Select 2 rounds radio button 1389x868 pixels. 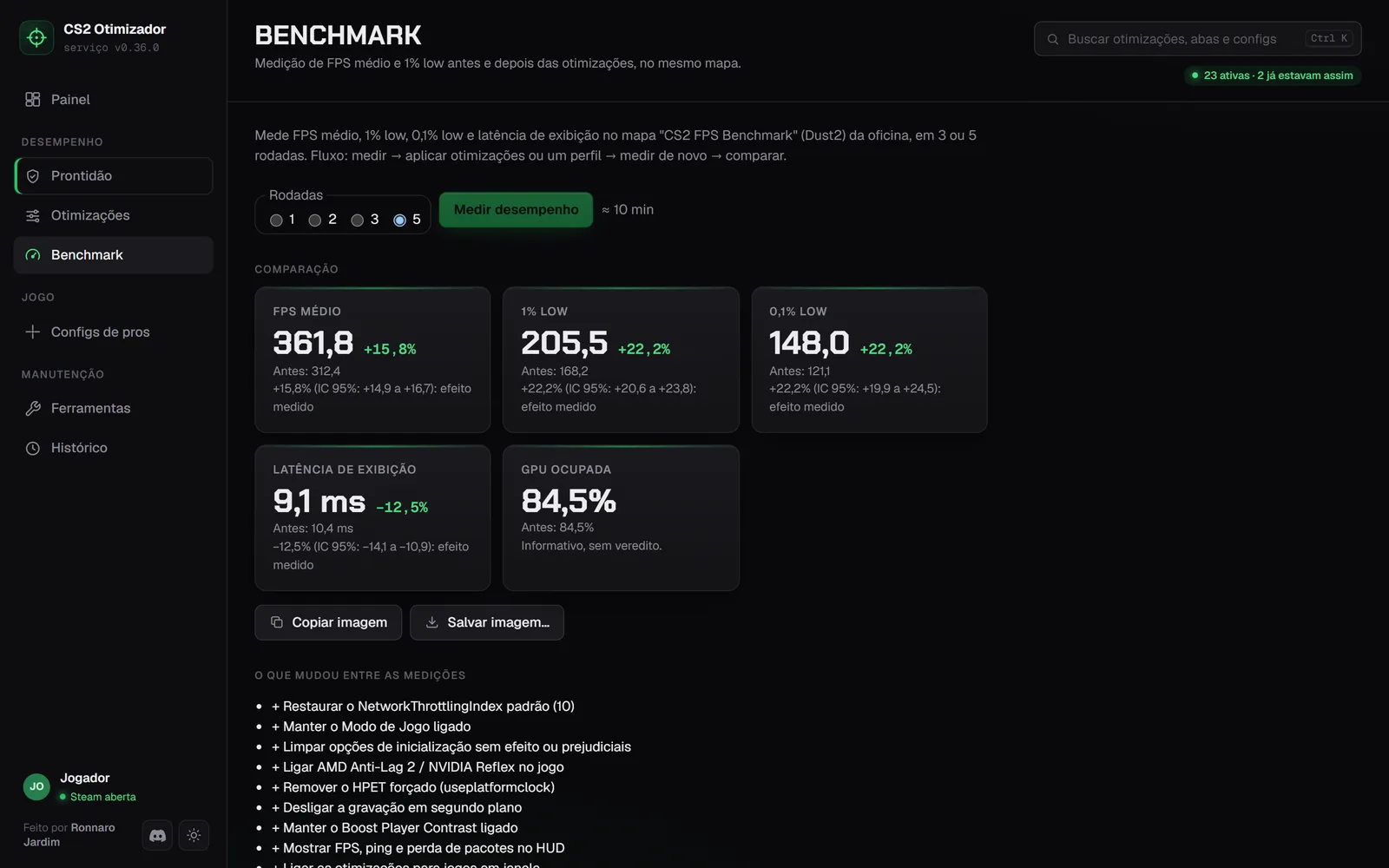click(x=315, y=220)
